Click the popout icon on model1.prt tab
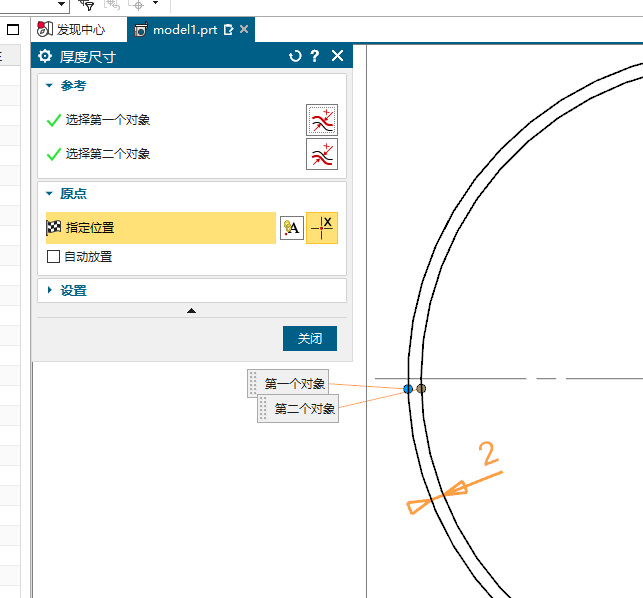The image size is (643, 598). (228, 30)
